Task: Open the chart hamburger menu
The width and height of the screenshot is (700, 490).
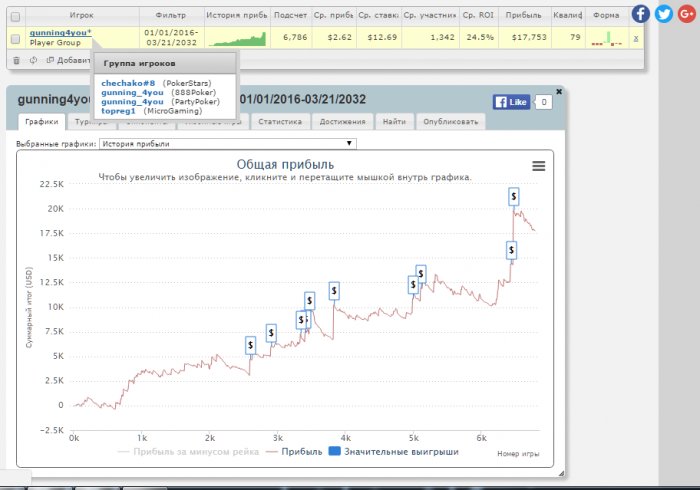Action: click(x=539, y=167)
